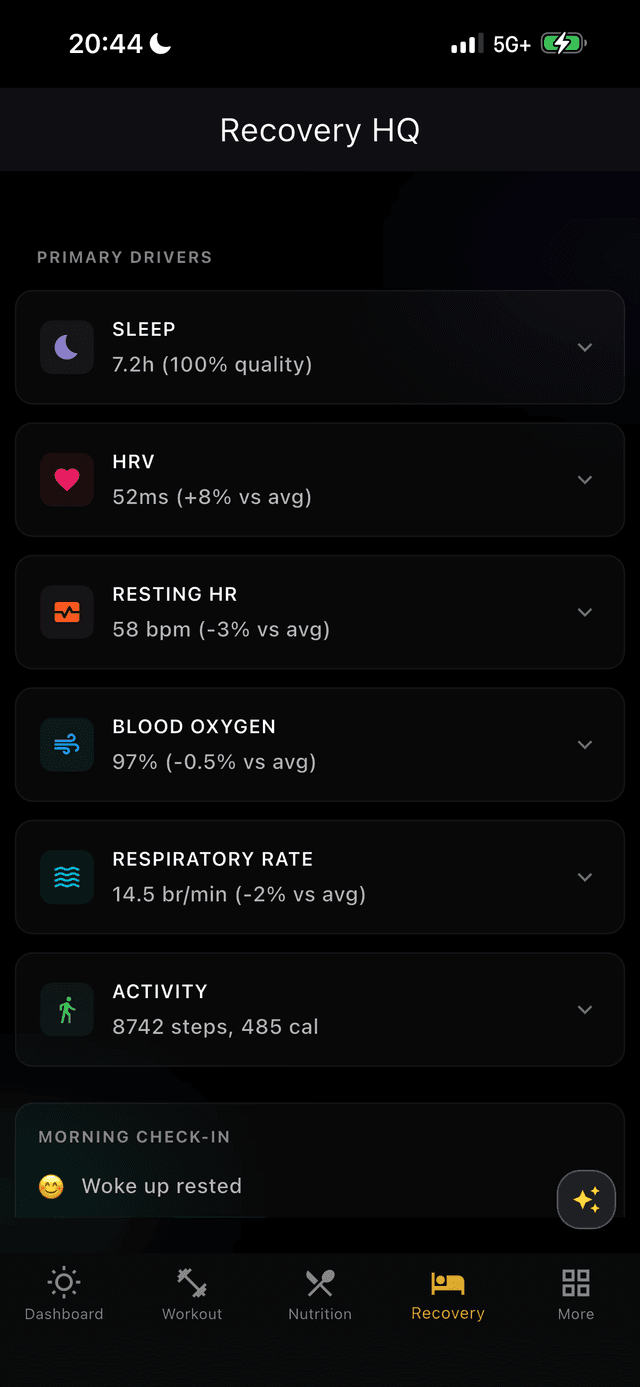The image size is (640, 1387).
Task: Expand the Activity card chevron
Action: pos(585,1010)
